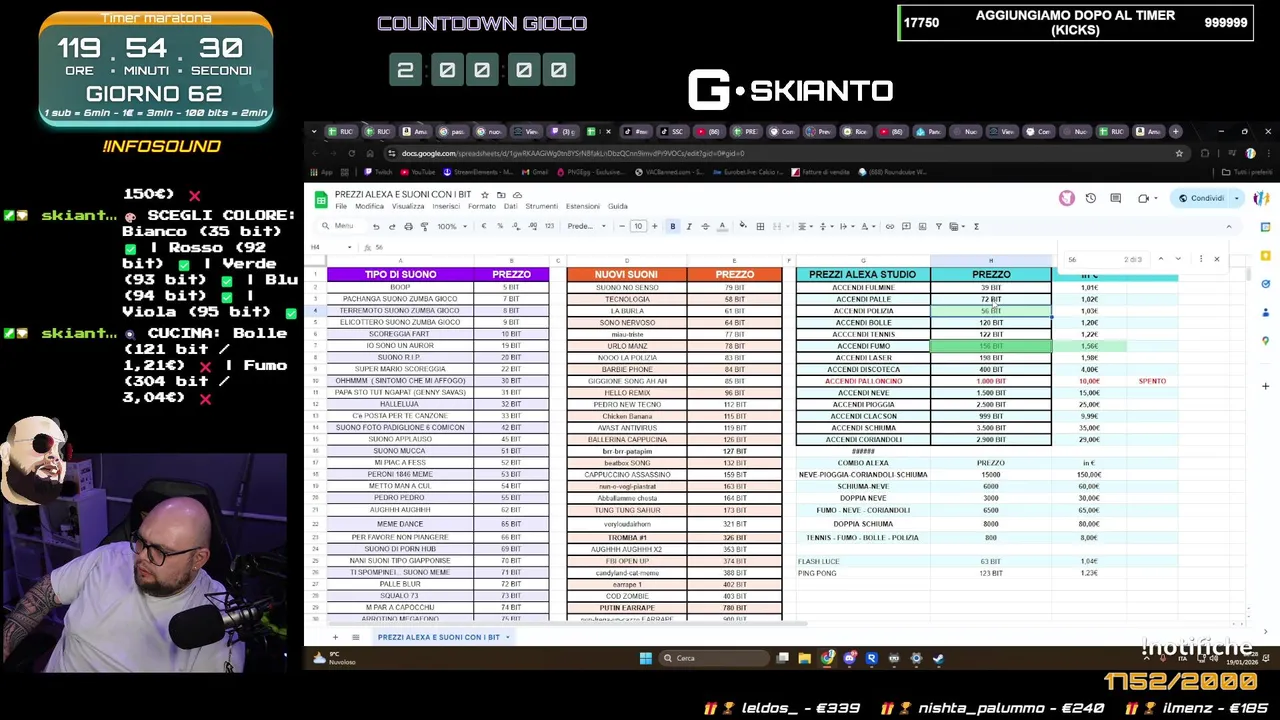Open the all sheets list icon
The height and width of the screenshot is (720, 1280).
(x=355, y=637)
